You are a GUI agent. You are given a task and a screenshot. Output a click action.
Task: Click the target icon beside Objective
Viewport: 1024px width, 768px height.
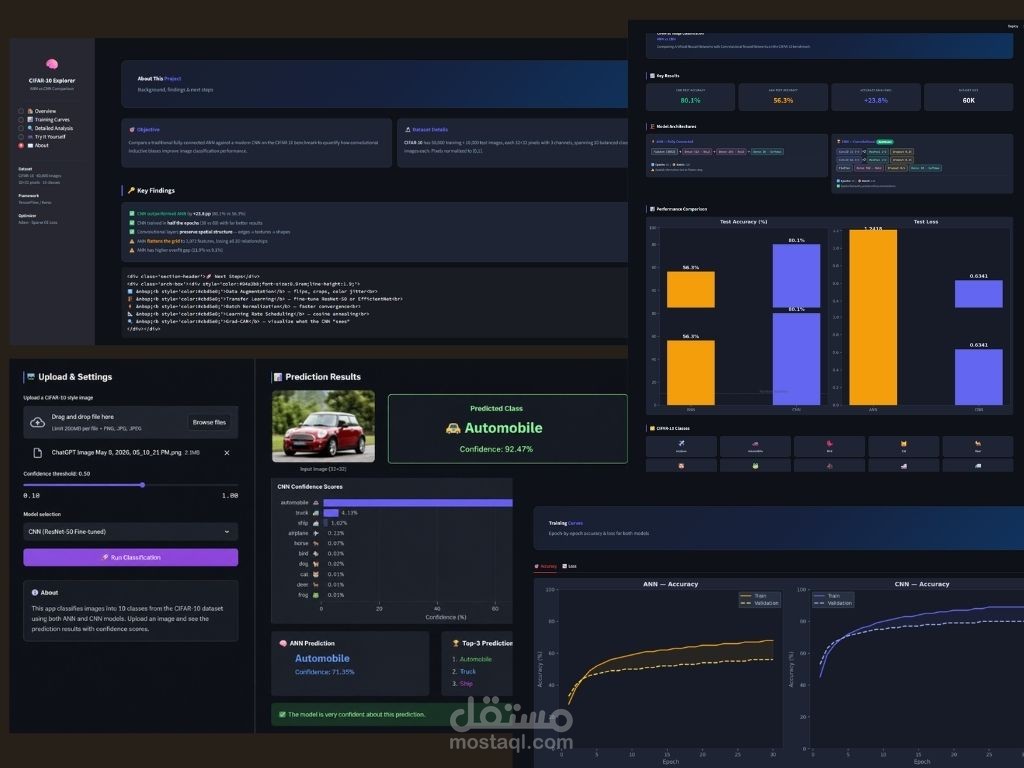pos(132,130)
